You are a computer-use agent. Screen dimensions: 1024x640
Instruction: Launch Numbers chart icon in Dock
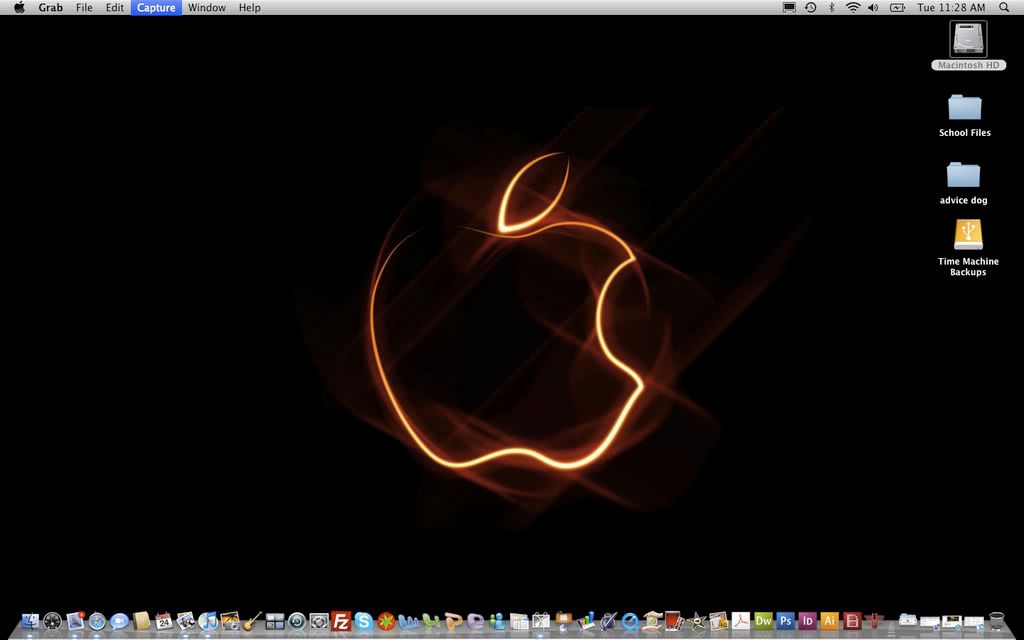[586, 621]
